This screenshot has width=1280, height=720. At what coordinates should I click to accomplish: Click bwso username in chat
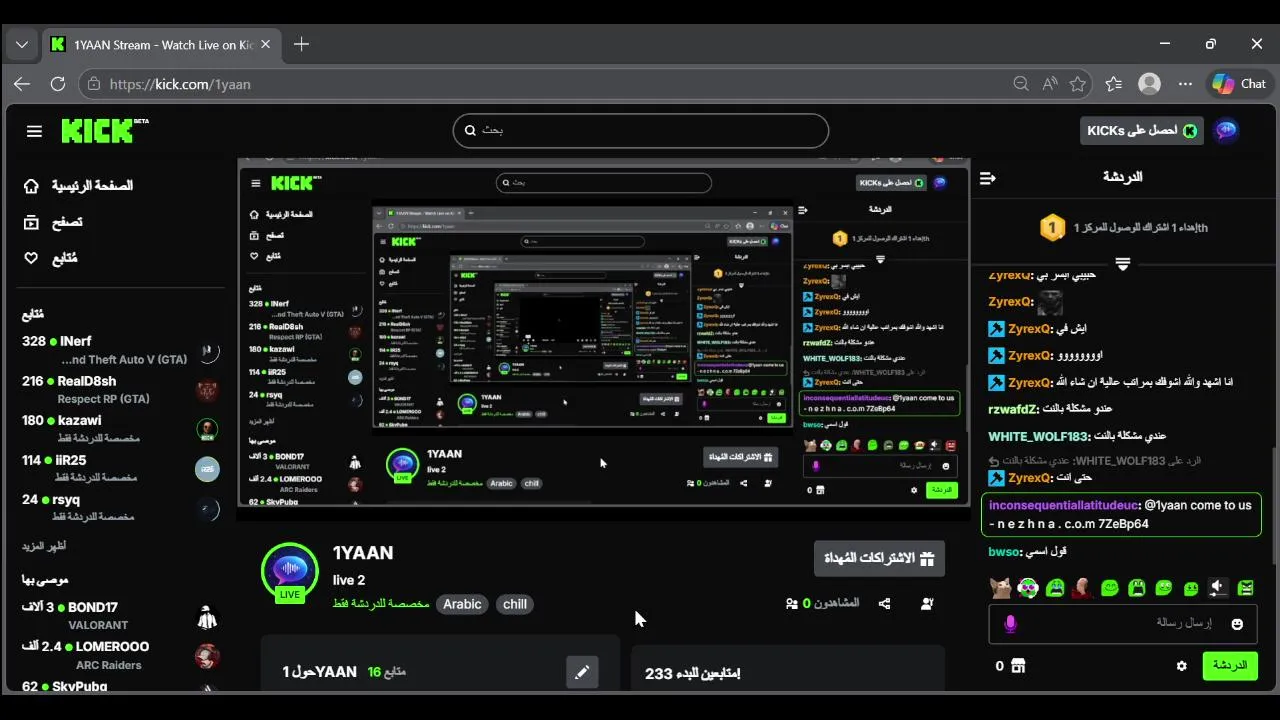[x=1003, y=552]
